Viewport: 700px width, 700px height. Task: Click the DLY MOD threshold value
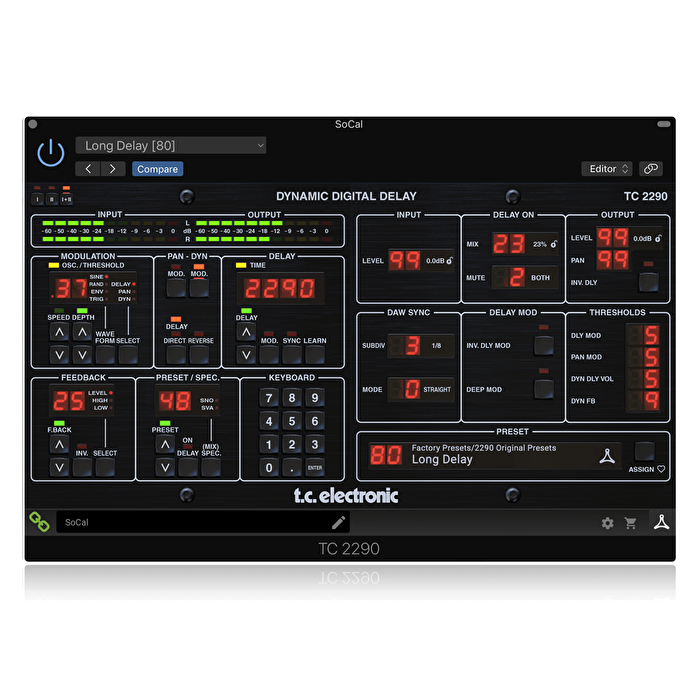(x=642, y=335)
